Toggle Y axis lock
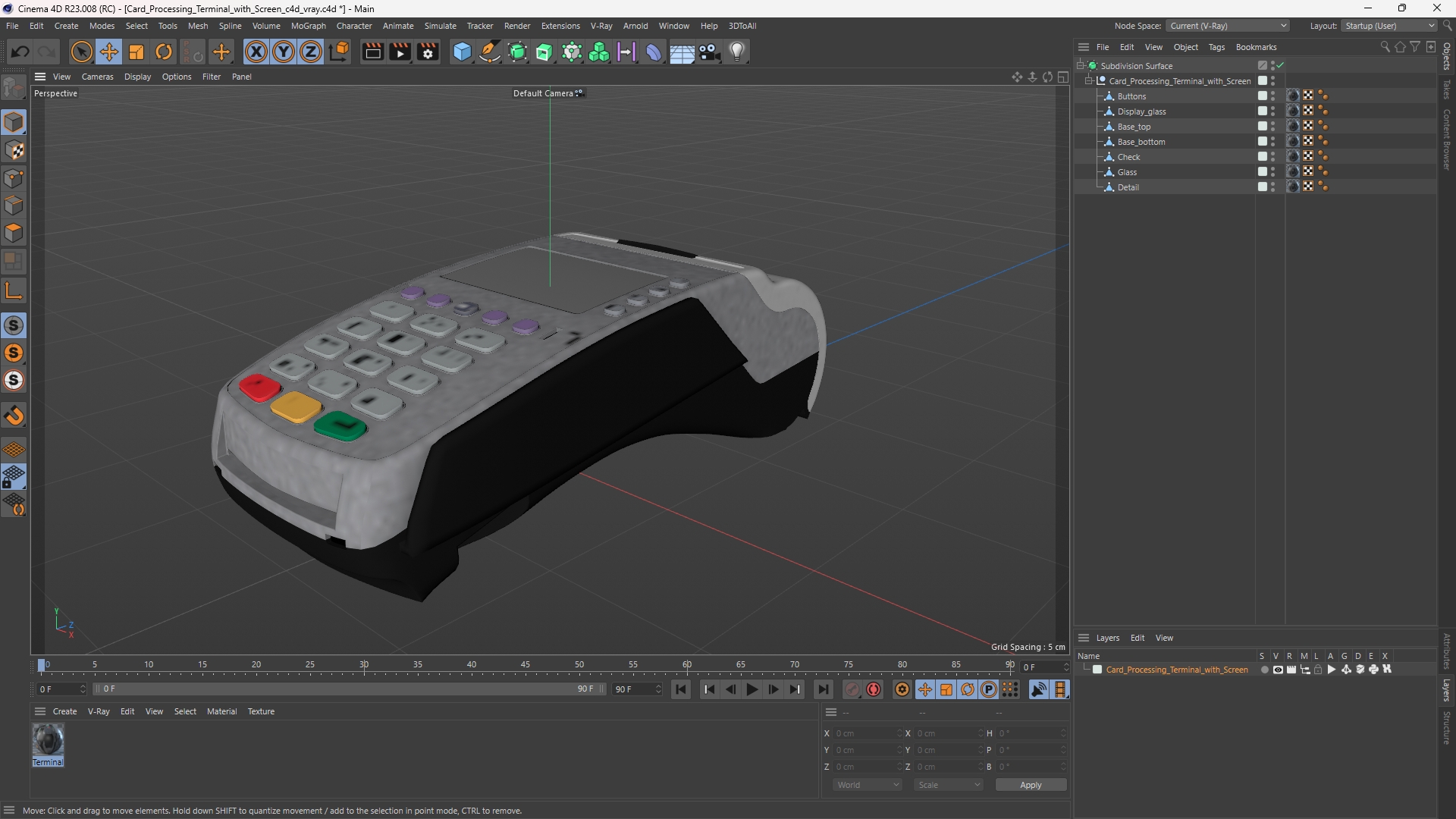1456x819 pixels. point(284,52)
